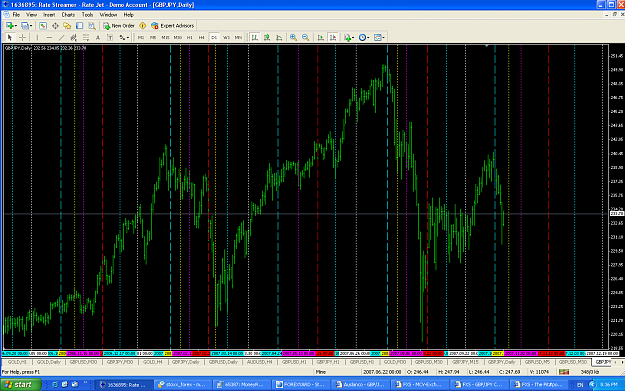Viewport: 625px width, 391px height.
Task: Click the Expert Advisors button
Action: [x=173, y=26]
